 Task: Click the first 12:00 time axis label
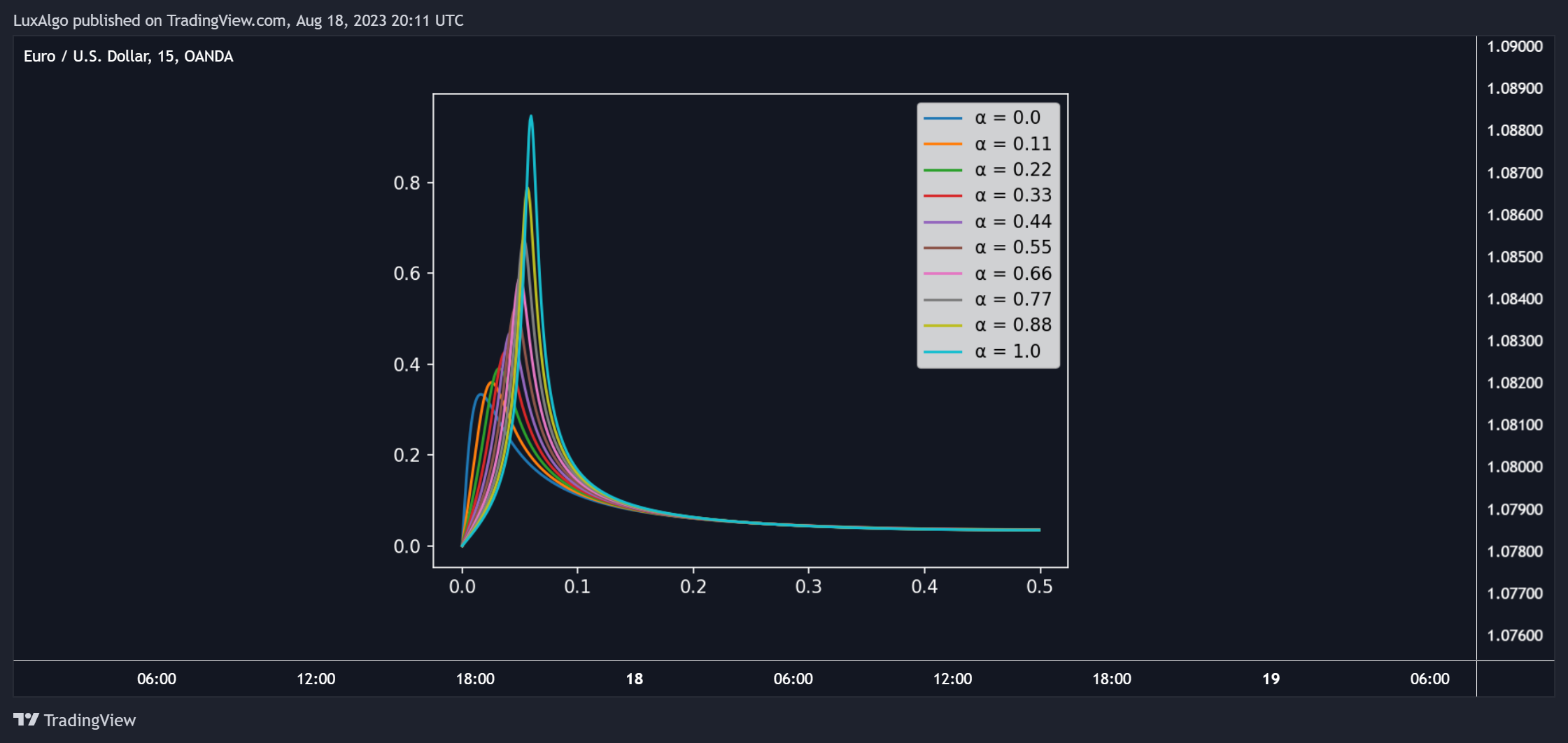click(316, 679)
